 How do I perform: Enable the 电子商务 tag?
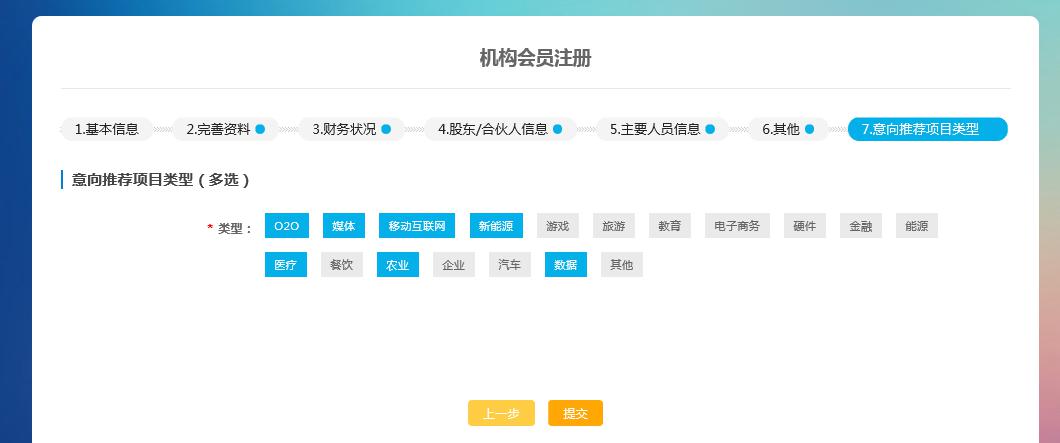pyautogui.click(x=737, y=226)
